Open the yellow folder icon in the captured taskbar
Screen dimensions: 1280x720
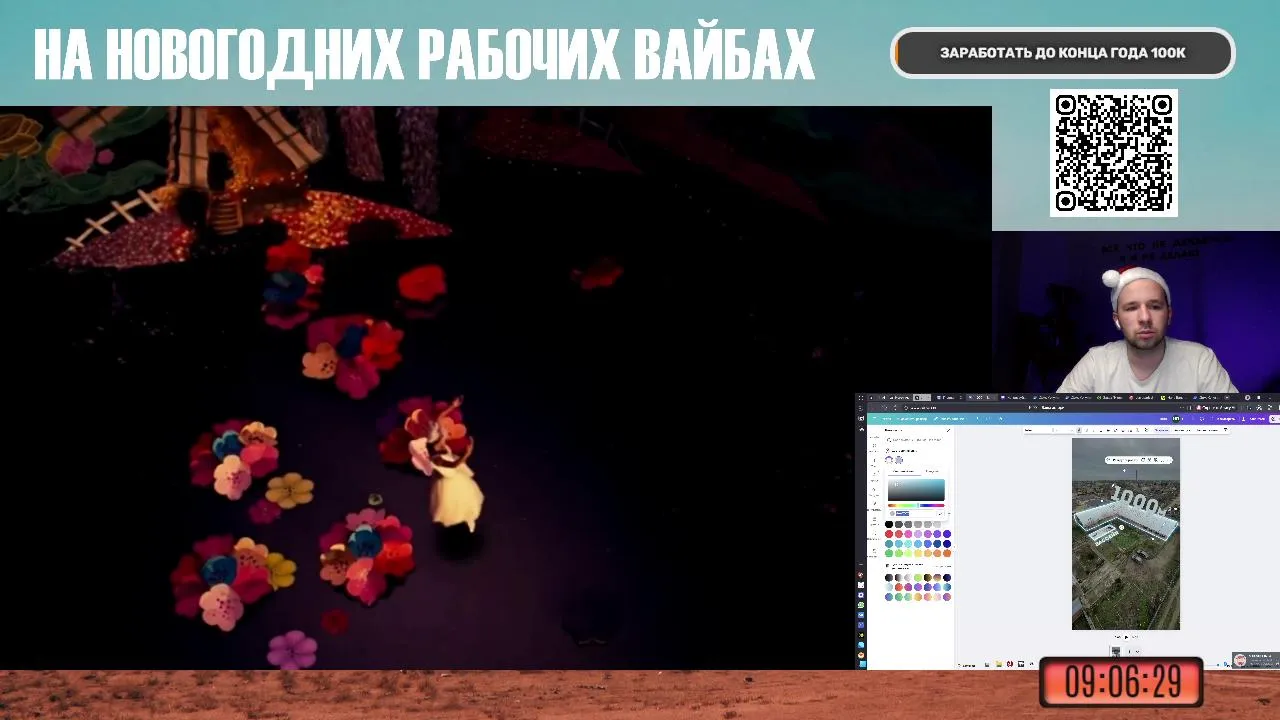pyautogui.click(x=999, y=664)
